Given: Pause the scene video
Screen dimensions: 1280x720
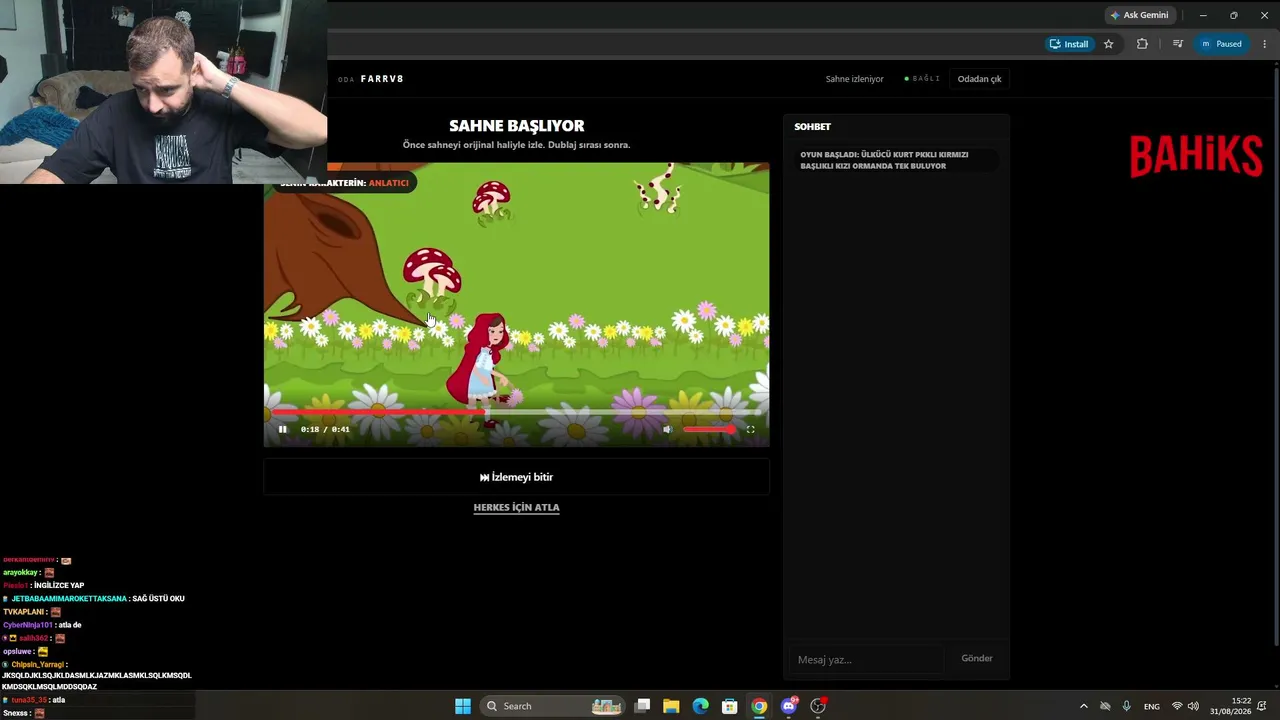Looking at the screenshot, I should tap(282, 429).
